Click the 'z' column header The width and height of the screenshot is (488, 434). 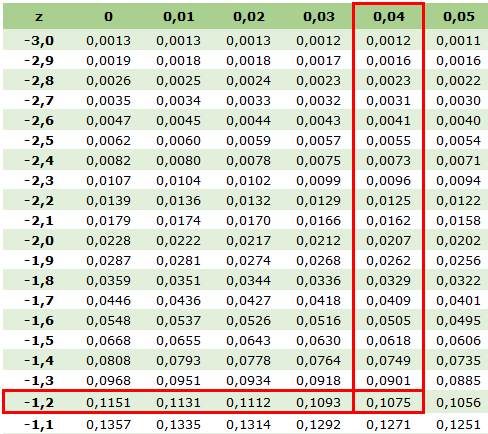(39, 17)
